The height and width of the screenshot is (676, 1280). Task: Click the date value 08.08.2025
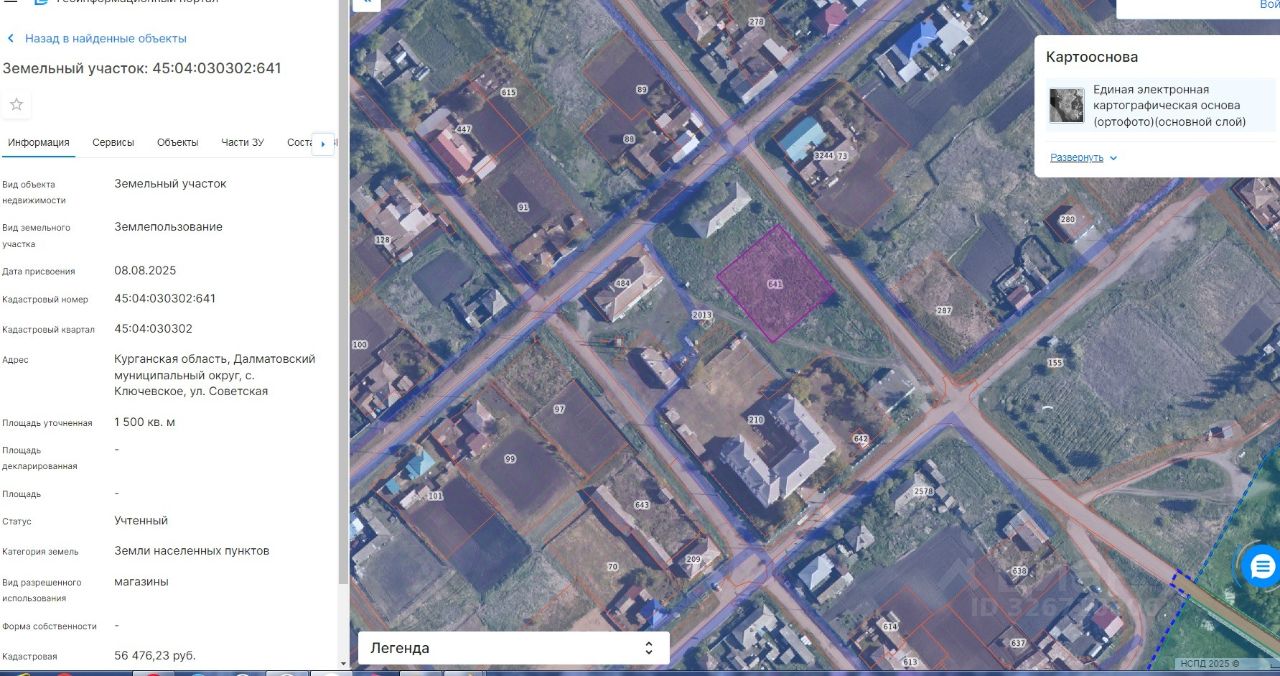145,270
